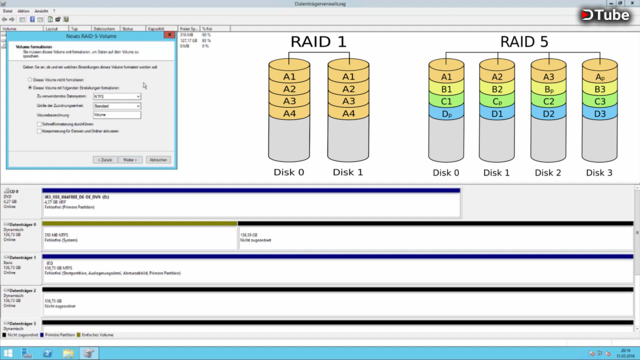Click the last toolbar settings icon
This screenshot has width=640, height=360.
[x=66, y=19]
